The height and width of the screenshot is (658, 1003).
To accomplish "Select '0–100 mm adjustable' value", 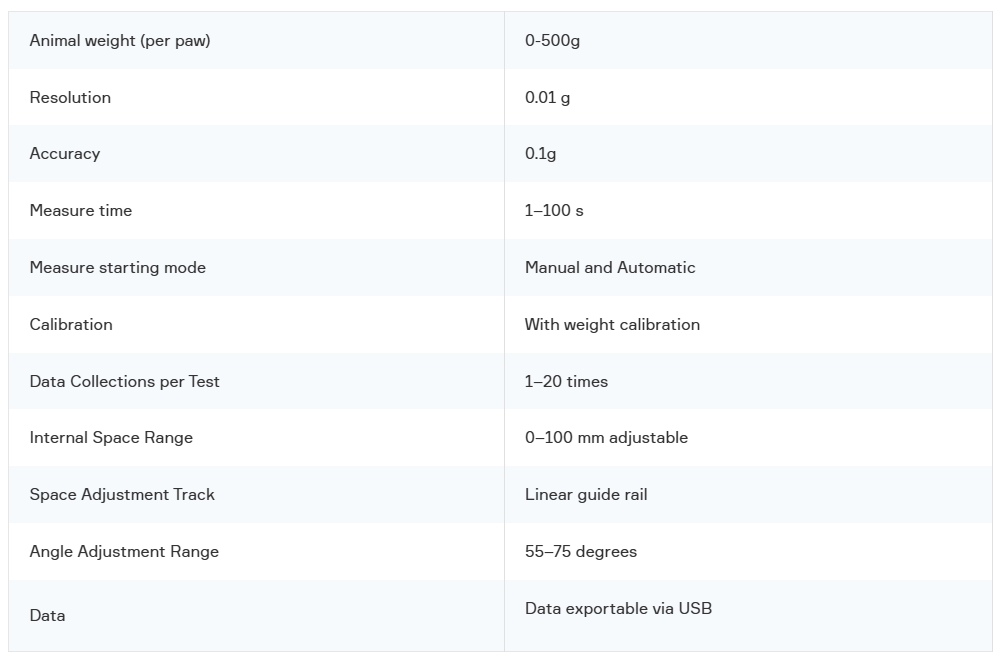I will click(x=606, y=438).
